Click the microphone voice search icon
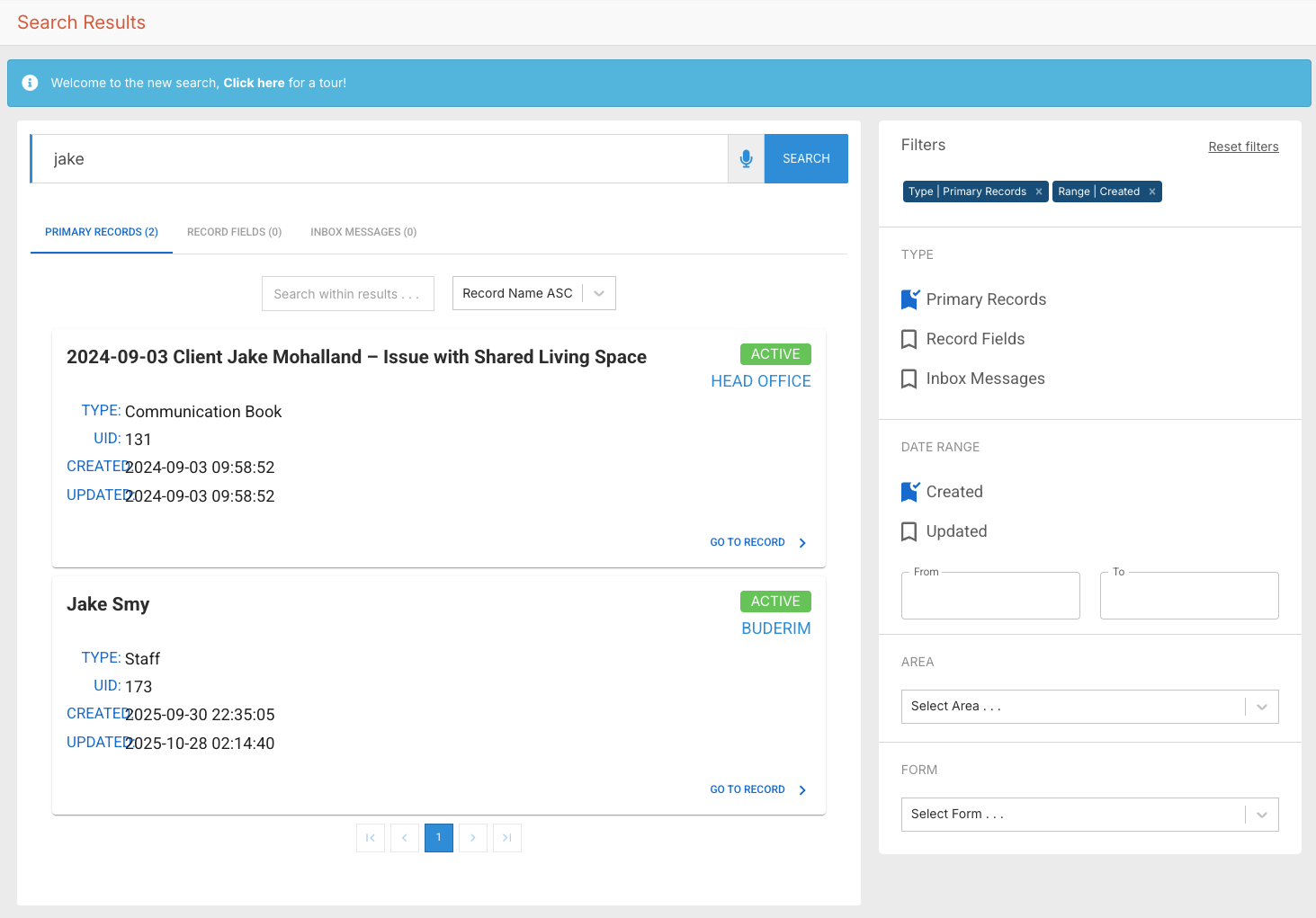 pyautogui.click(x=746, y=159)
